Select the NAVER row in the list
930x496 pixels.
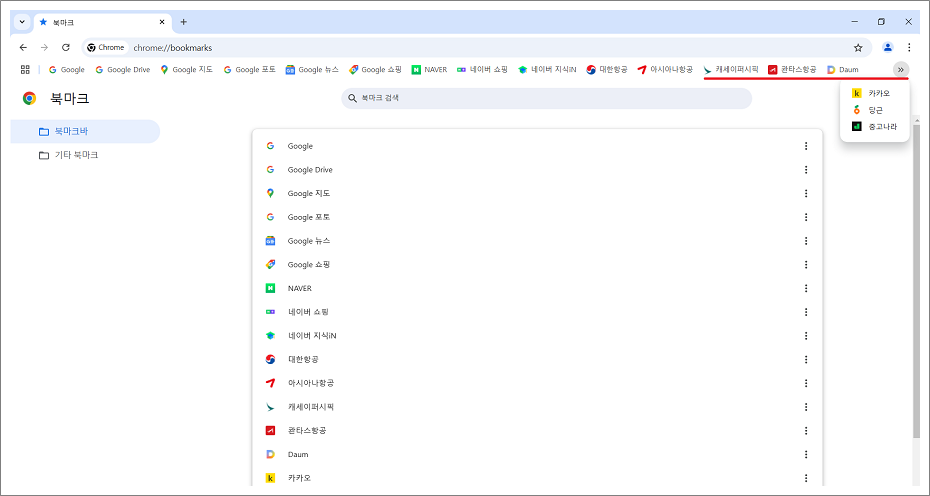[537, 288]
